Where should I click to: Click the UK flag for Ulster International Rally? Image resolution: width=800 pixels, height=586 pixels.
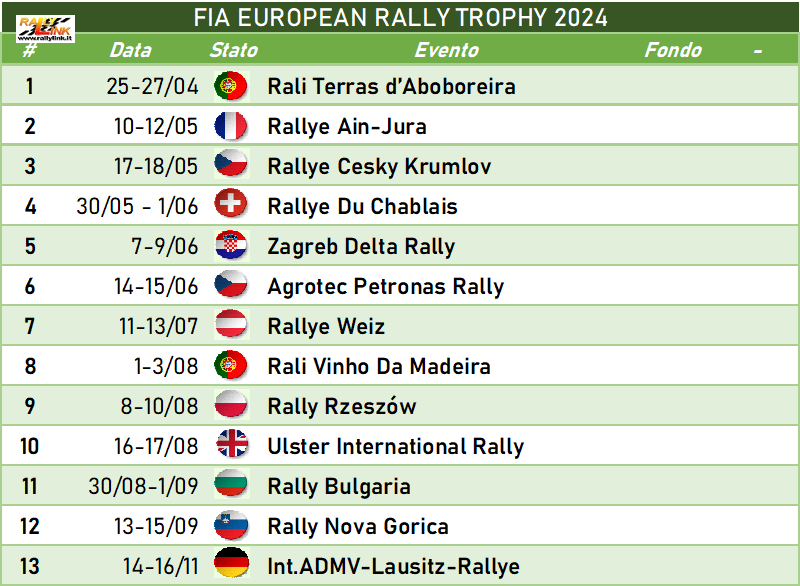pos(231,445)
